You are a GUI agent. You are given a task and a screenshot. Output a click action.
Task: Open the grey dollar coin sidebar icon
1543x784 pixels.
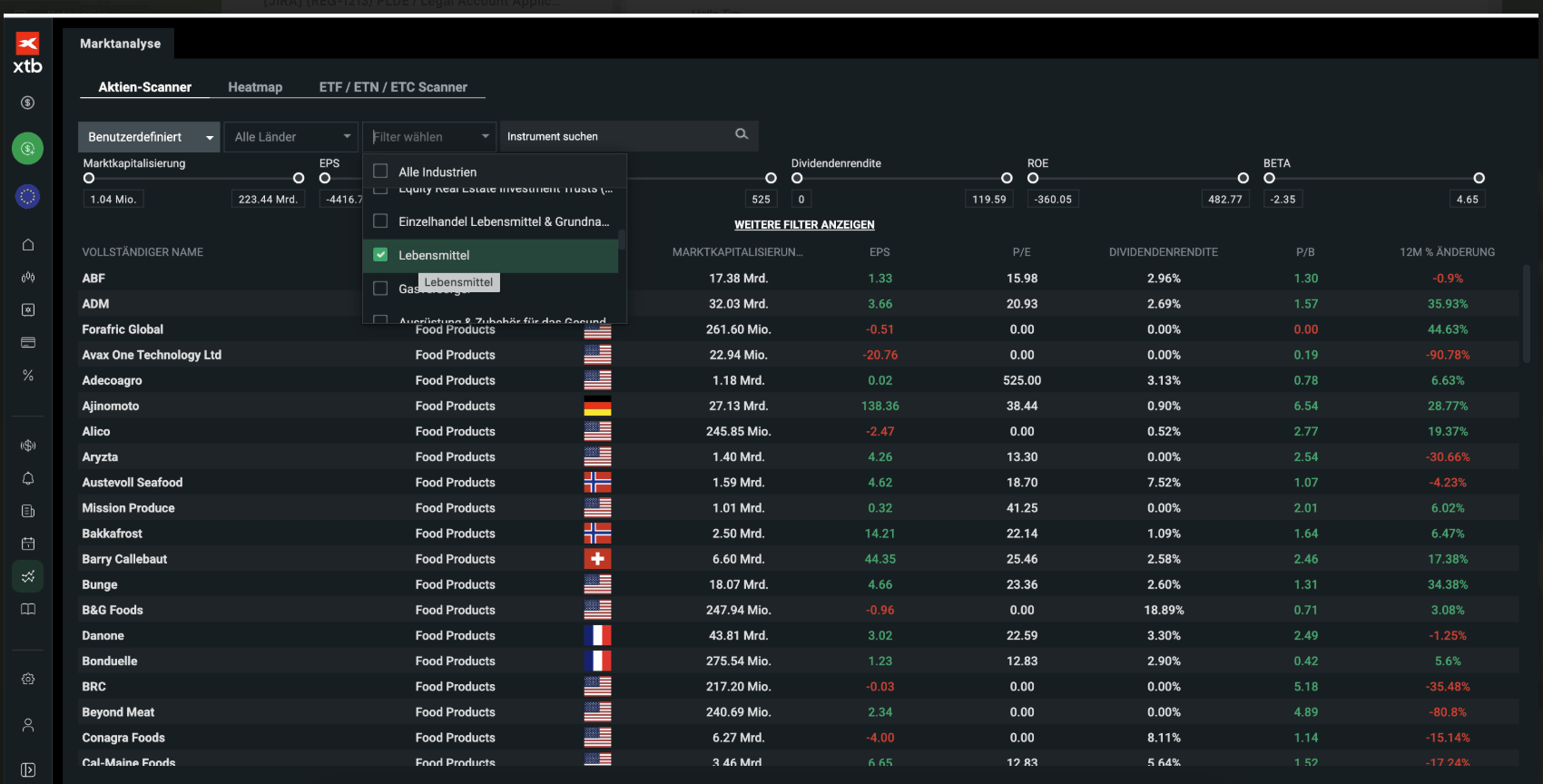tap(27, 103)
